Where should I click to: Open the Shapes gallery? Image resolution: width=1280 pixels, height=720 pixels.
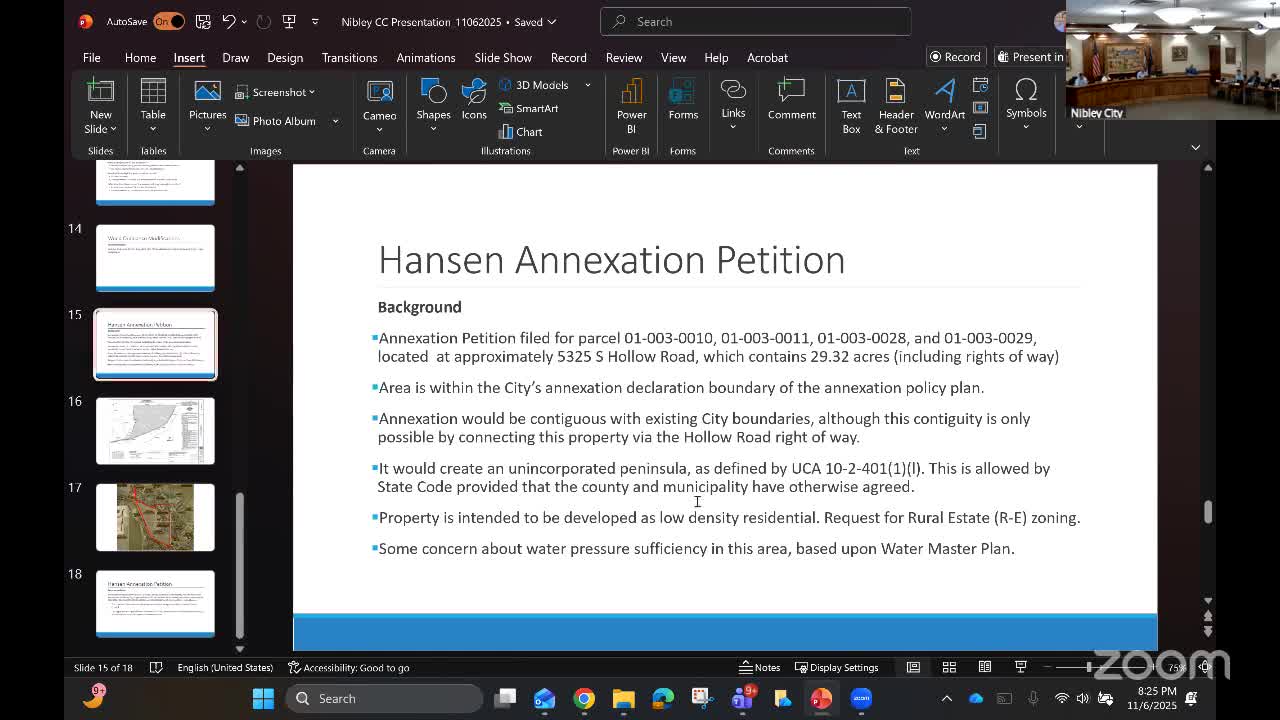point(433,105)
